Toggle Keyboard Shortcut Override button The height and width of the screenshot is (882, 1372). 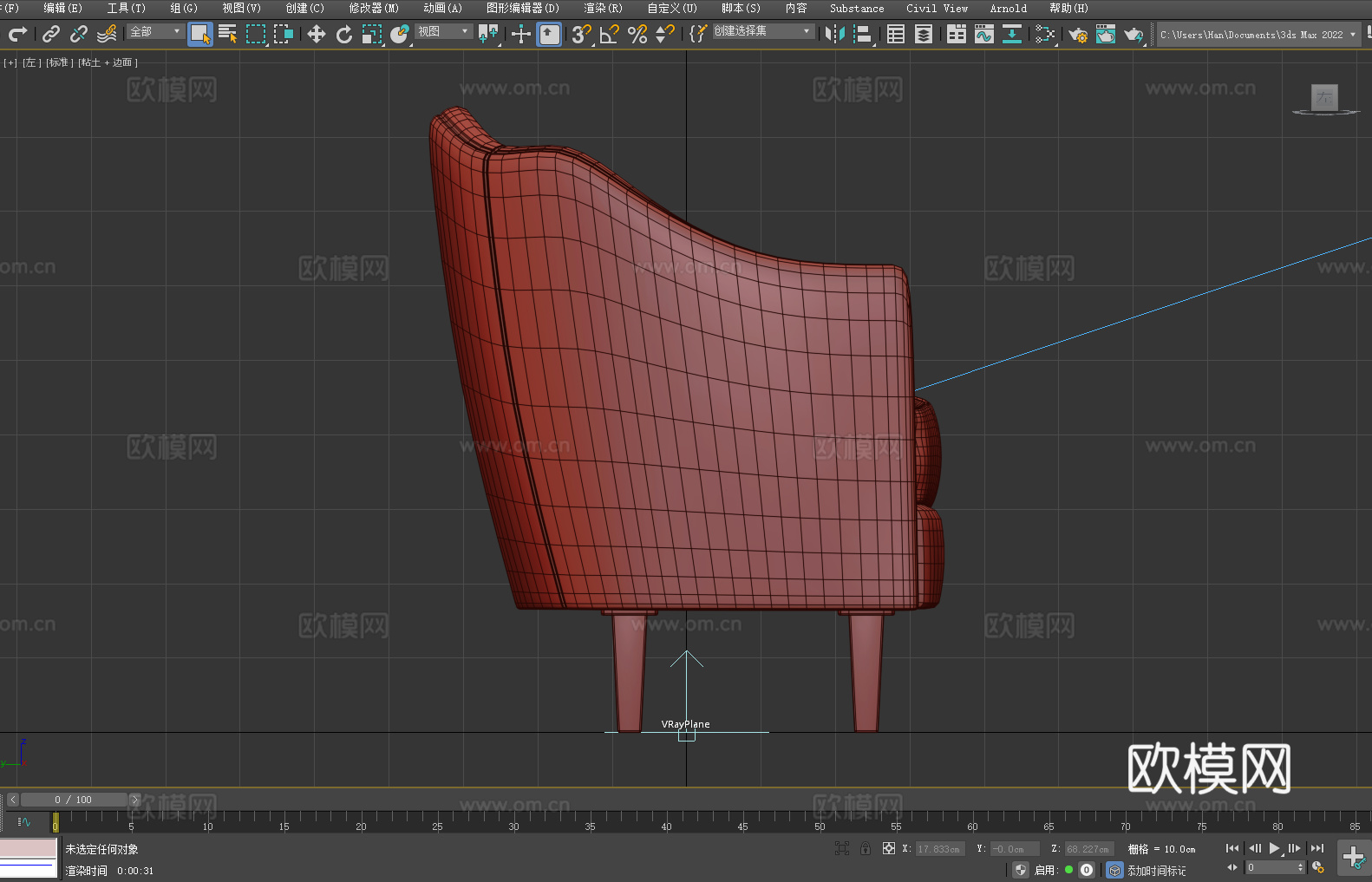[x=549, y=34]
